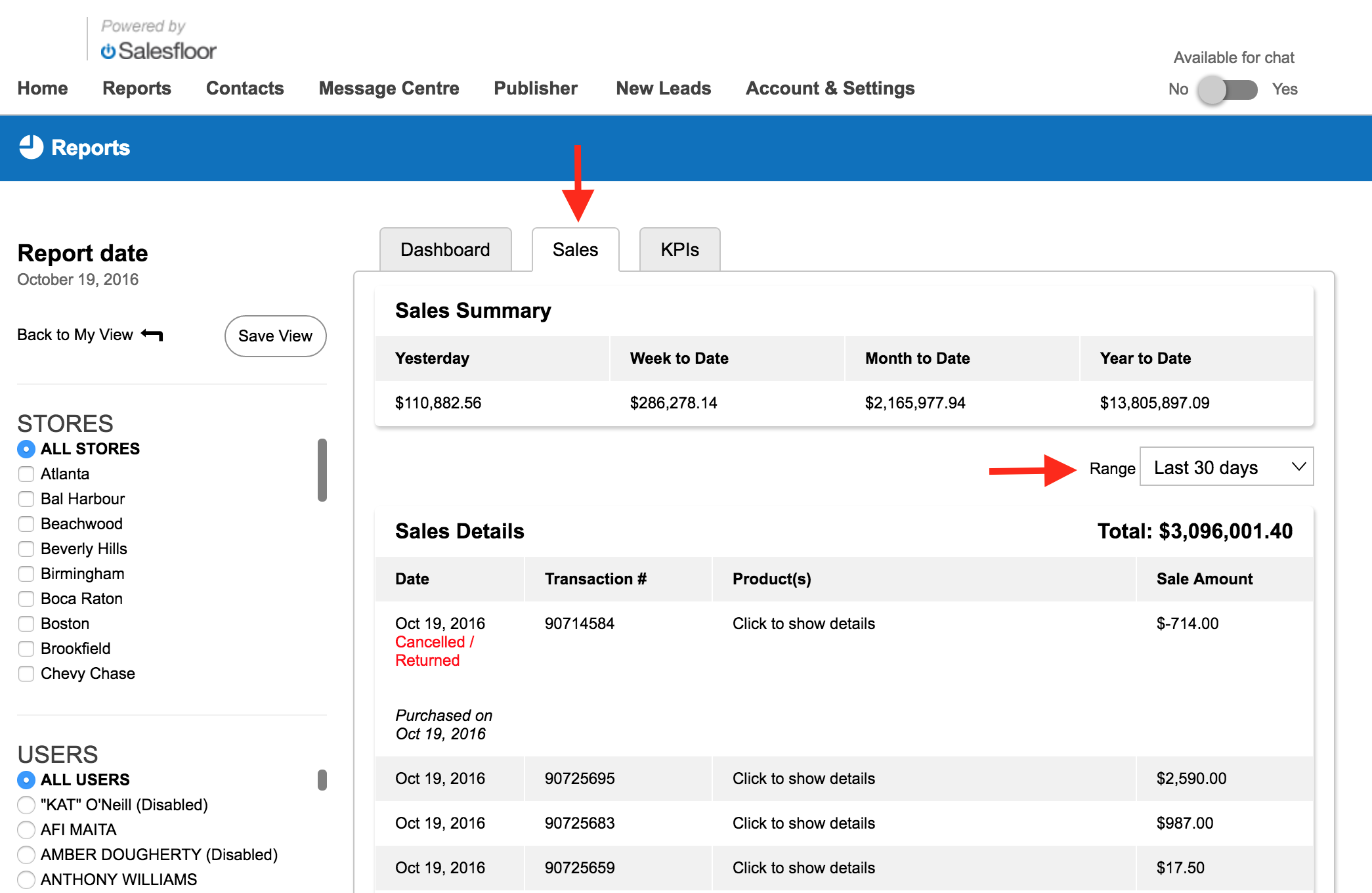
Task: Click the Salesfloor power logo icon
Action: (108, 51)
